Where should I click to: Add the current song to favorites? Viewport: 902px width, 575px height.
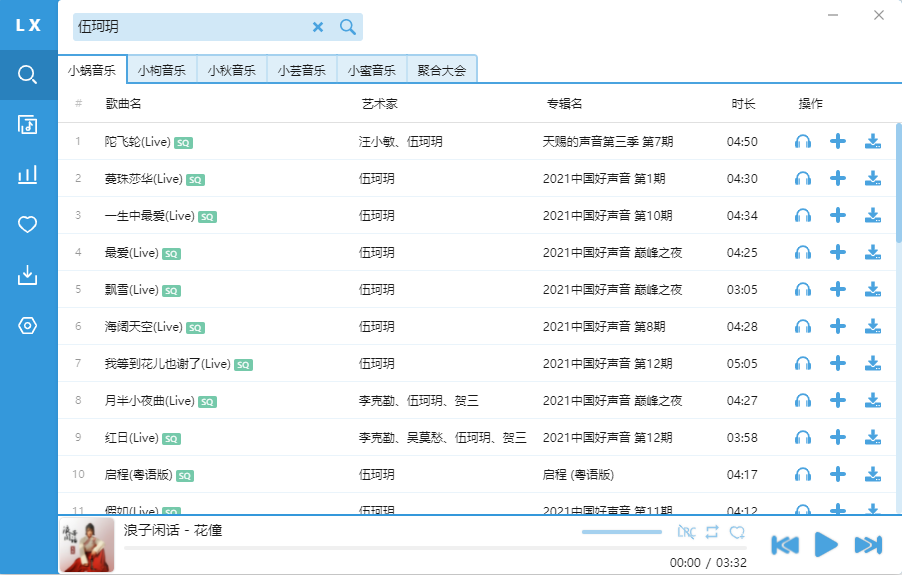738,532
